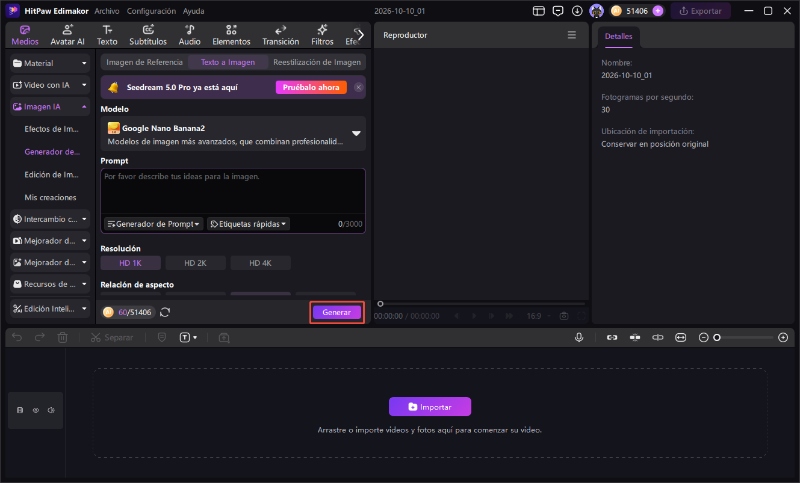Open the Elementos tab

click(x=231, y=35)
